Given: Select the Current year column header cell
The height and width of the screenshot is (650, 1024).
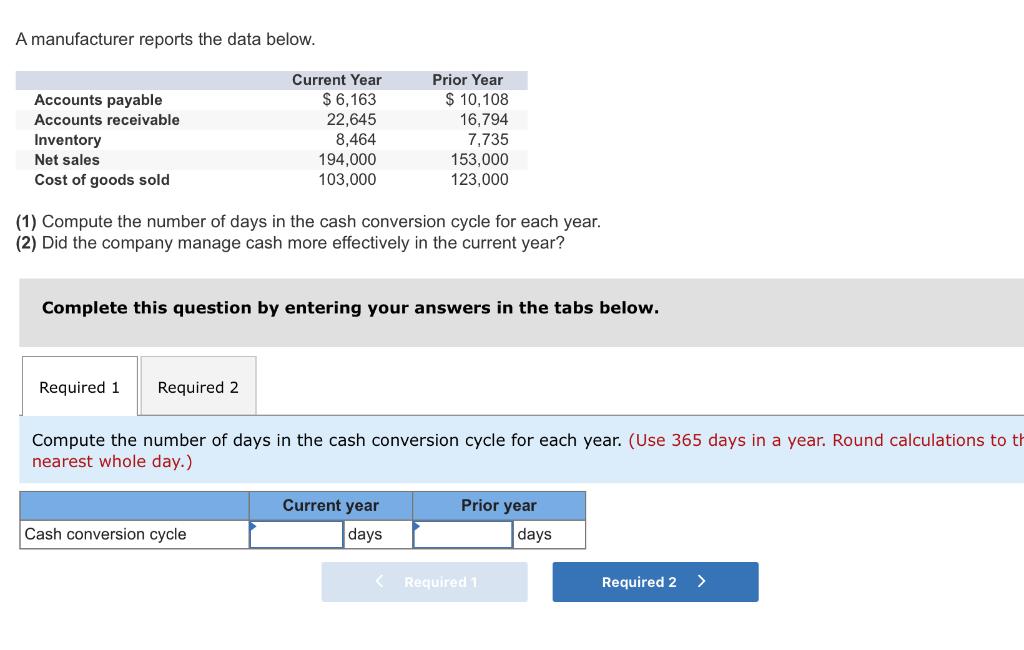Looking at the screenshot, I should pos(330,505).
